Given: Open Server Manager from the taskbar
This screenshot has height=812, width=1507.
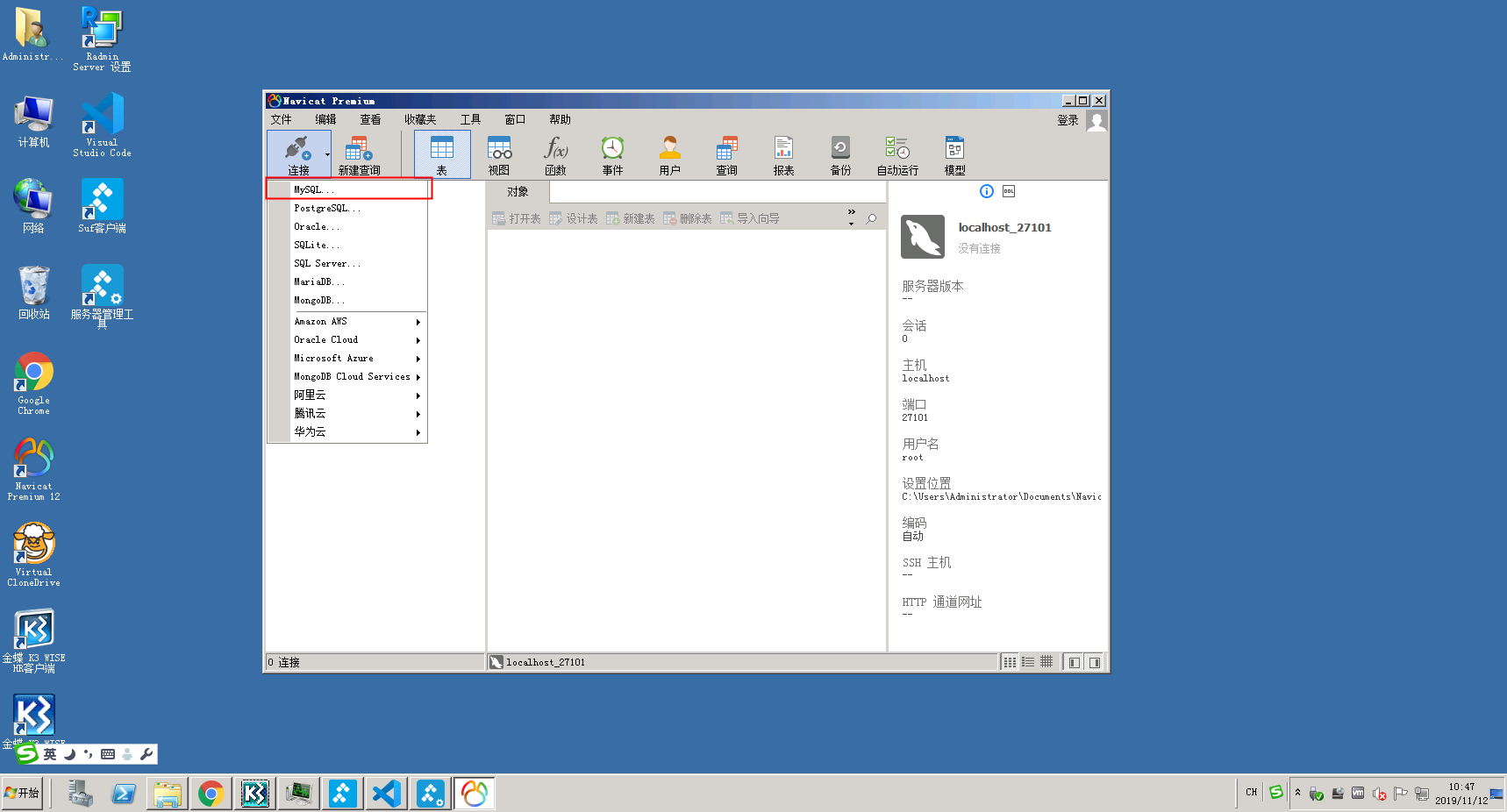Looking at the screenshot, I should point(81,794).
